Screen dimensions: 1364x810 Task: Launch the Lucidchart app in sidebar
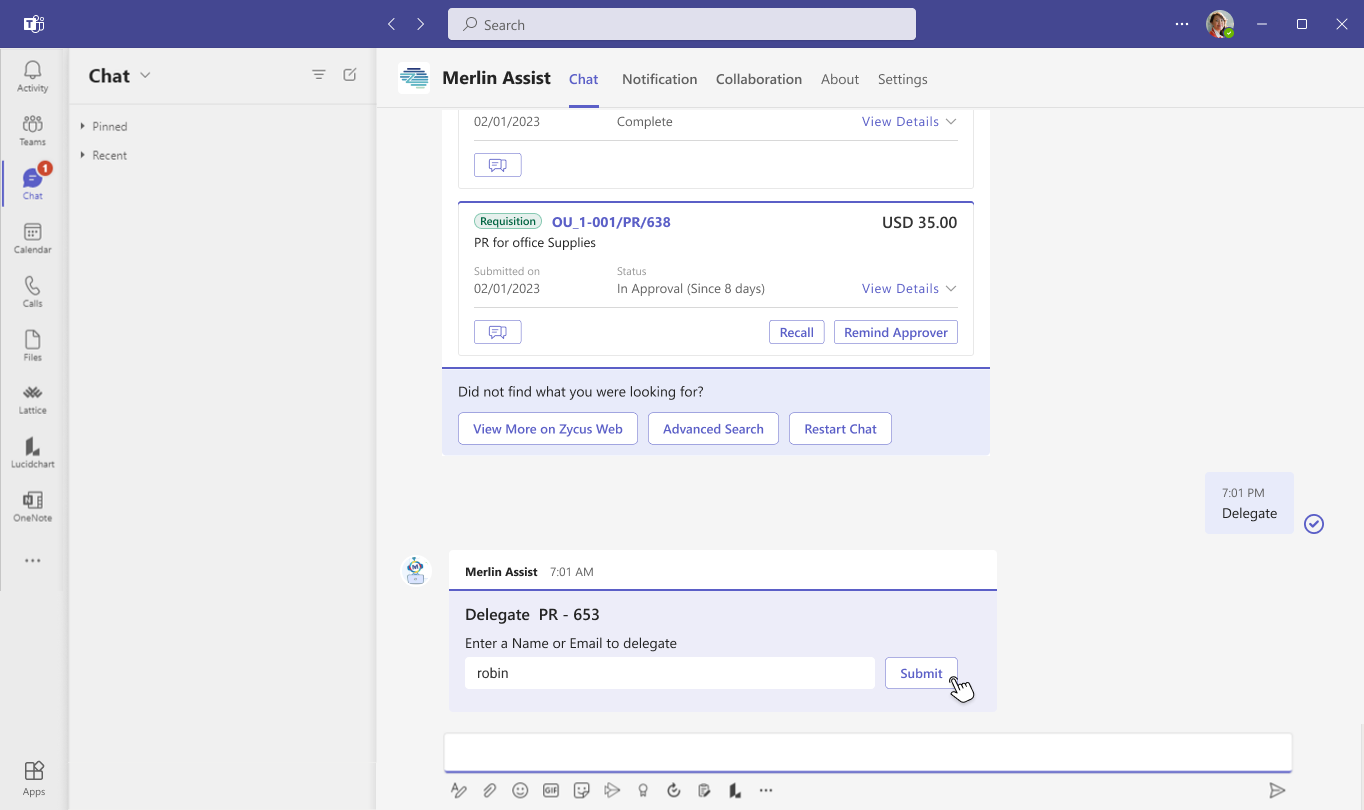click(33, 453)
